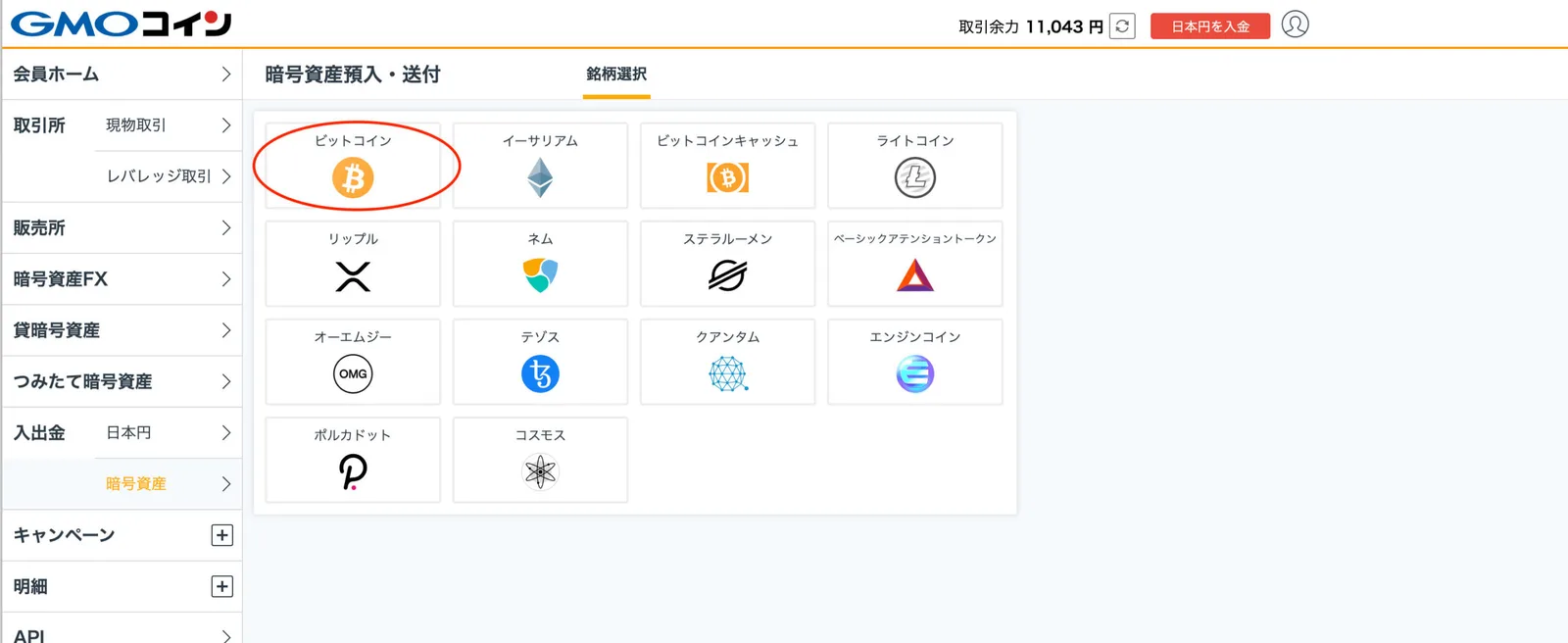Click the ポルカドット label text
Viewport: 1568px width, 643px height.
point(353,435)
